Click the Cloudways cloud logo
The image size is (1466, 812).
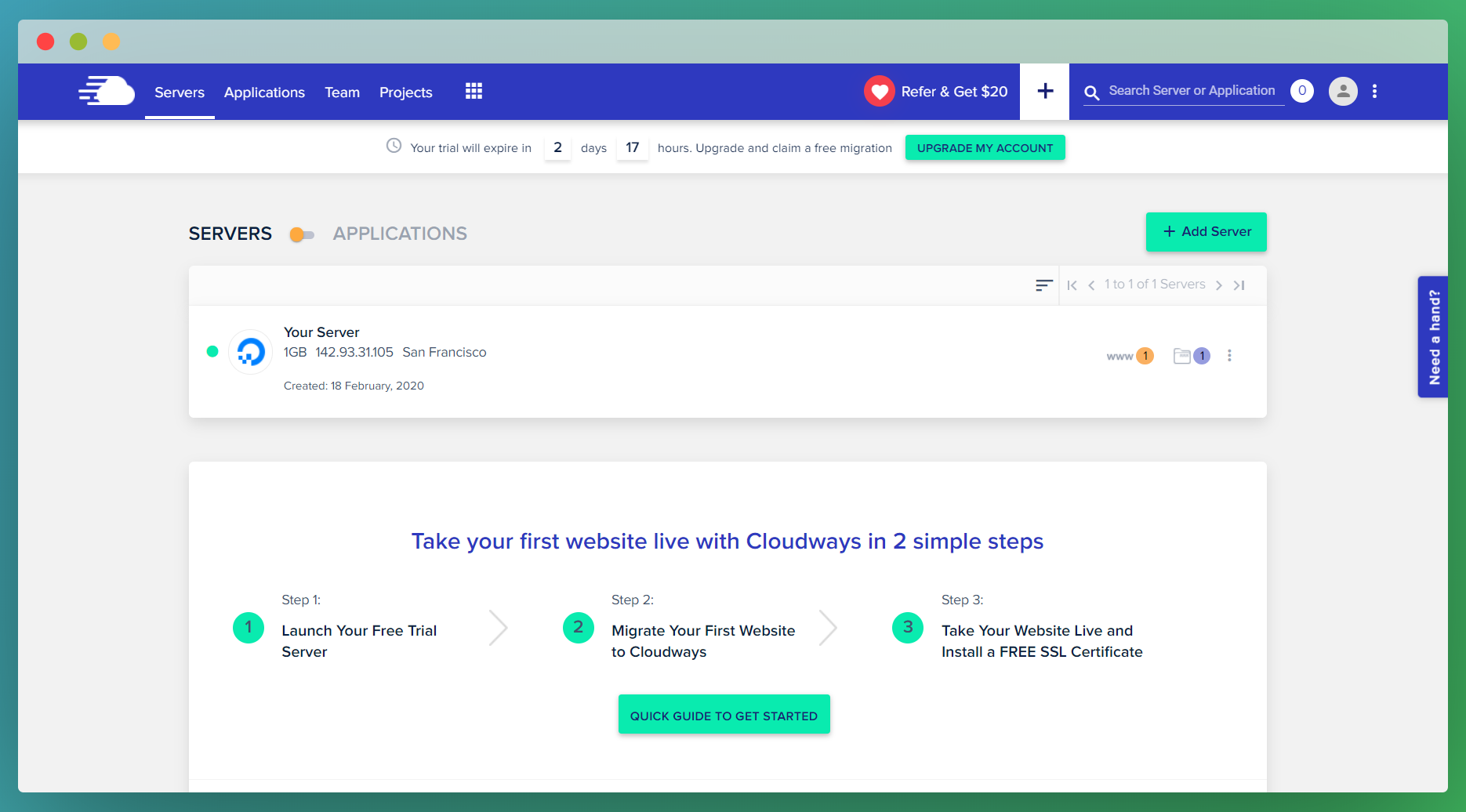[107, 91]
